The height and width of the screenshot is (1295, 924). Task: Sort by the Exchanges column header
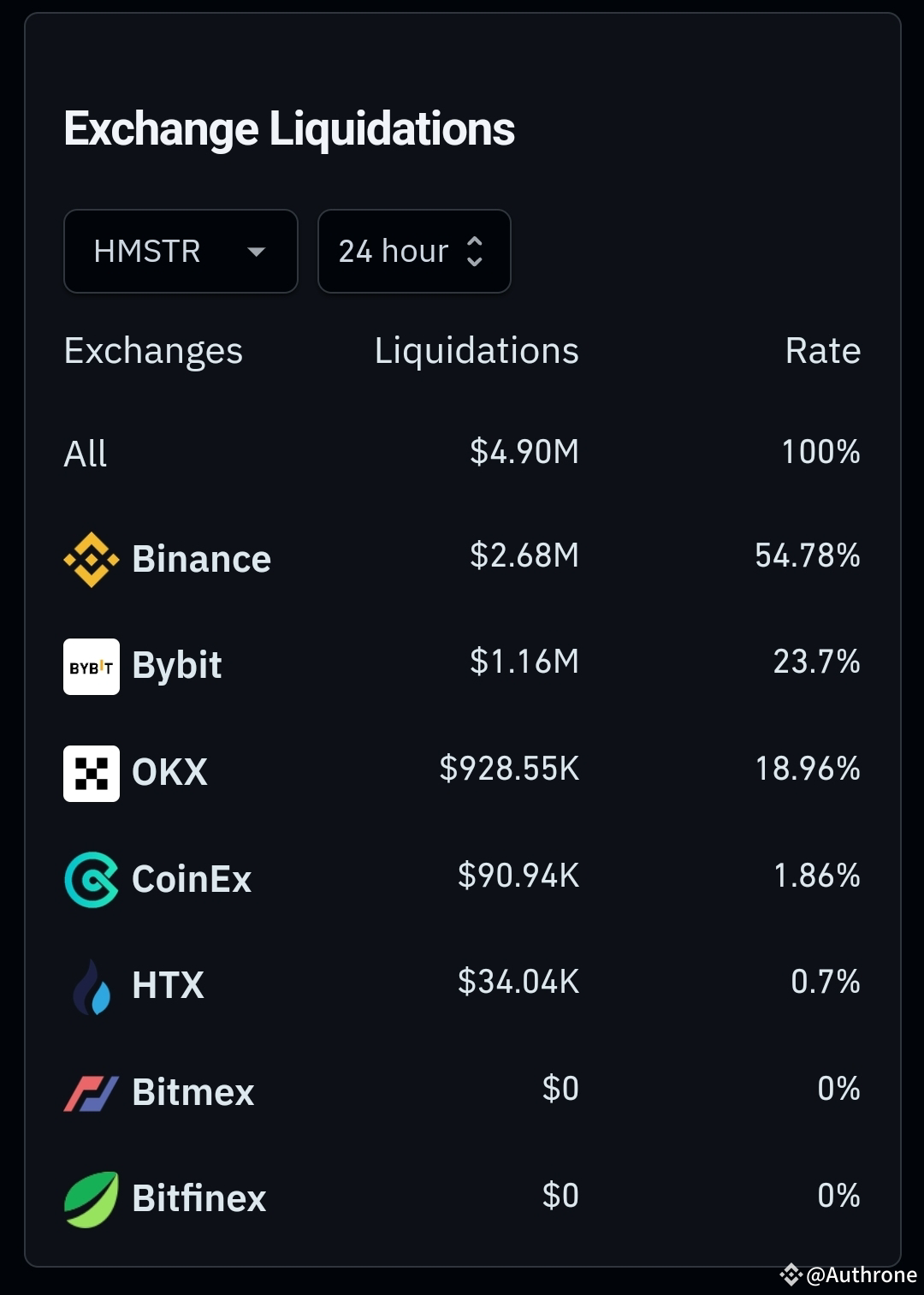(153, 351)
